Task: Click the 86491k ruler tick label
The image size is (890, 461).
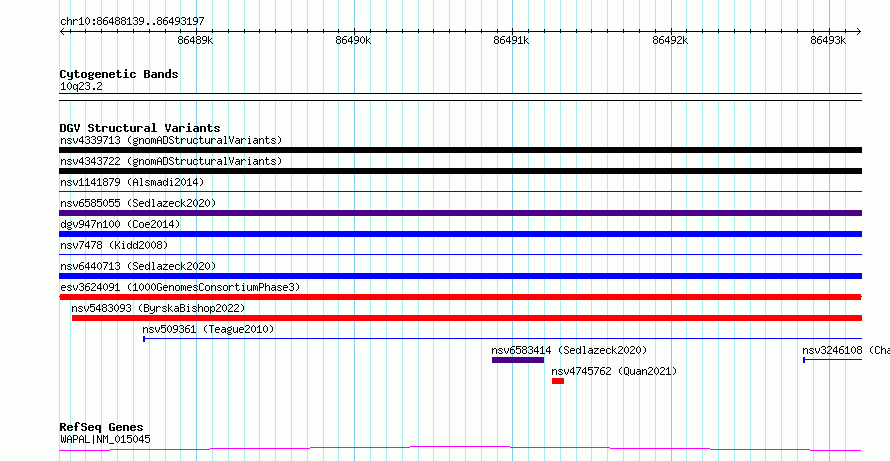Action: (512, 40)
